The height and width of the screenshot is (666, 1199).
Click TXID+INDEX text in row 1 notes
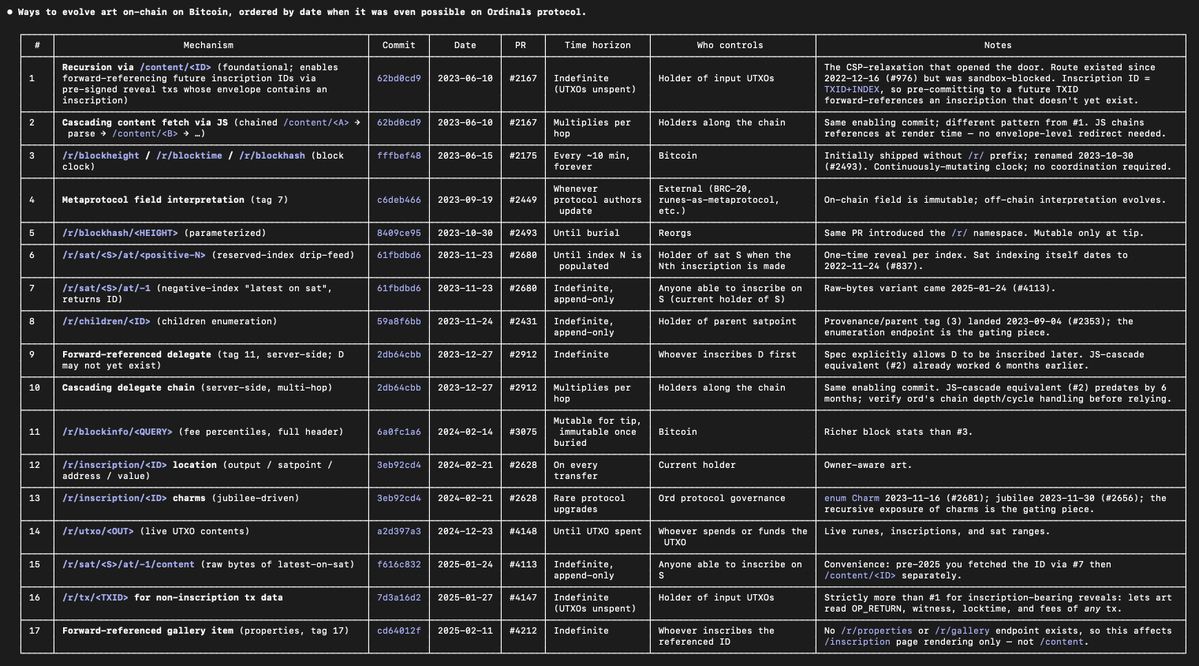point(851,89)
